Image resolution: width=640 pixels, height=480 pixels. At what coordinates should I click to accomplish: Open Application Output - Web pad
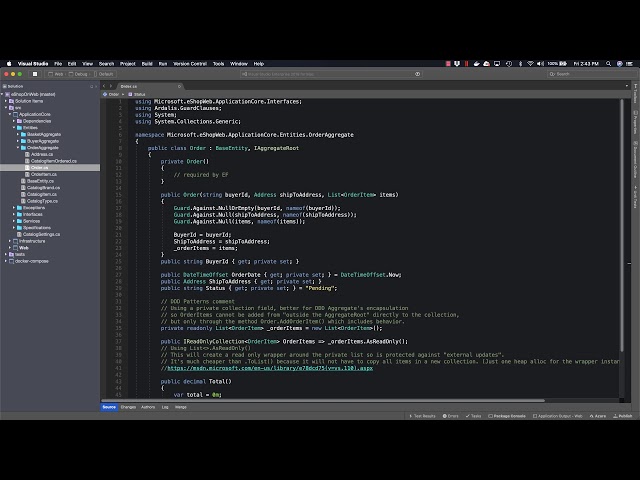click(x=558, y=416)
